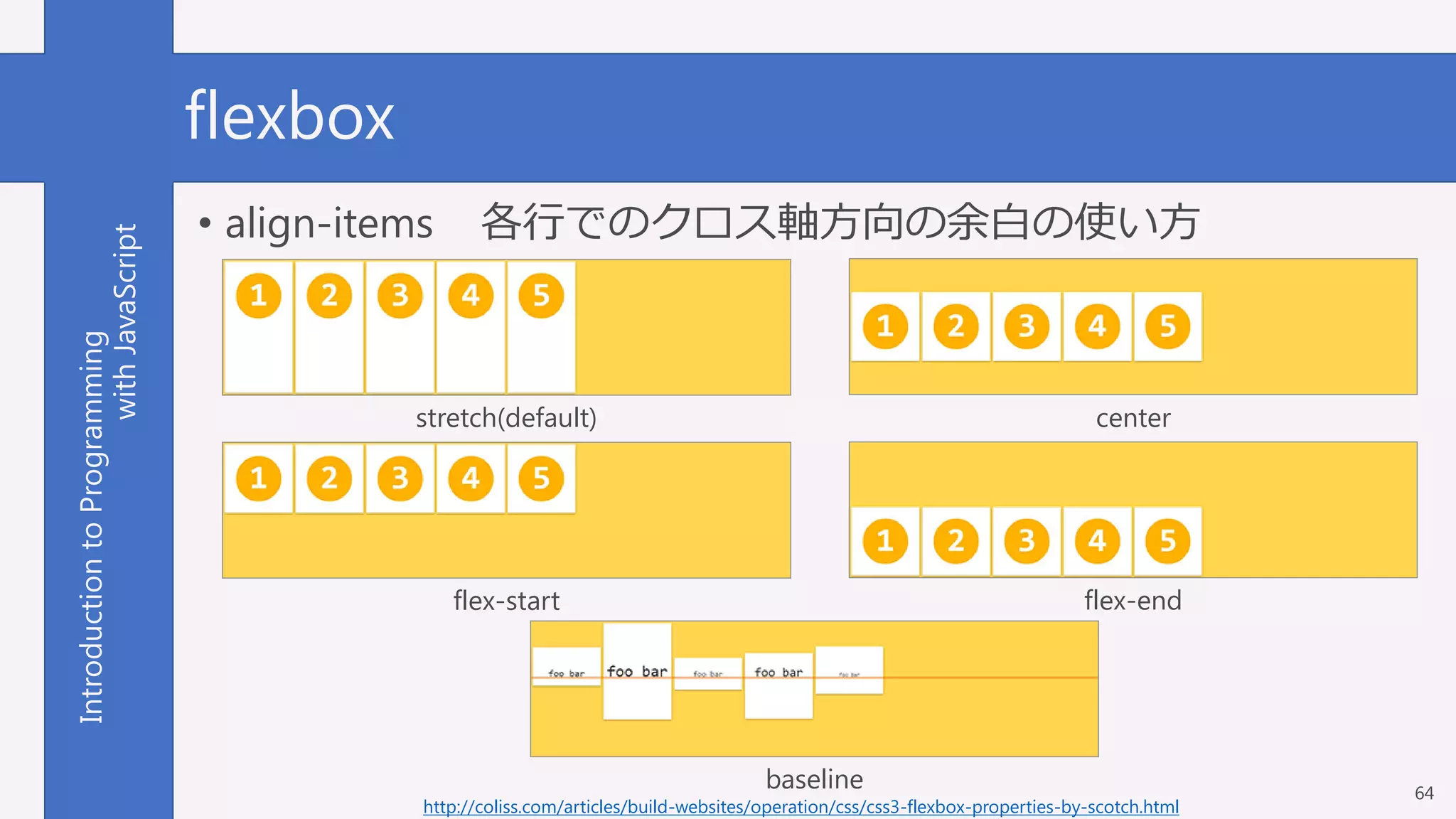Screen dimensions: 1456x819
Task: Click circle 1 in the center example
Action: (x=885, y=326)
